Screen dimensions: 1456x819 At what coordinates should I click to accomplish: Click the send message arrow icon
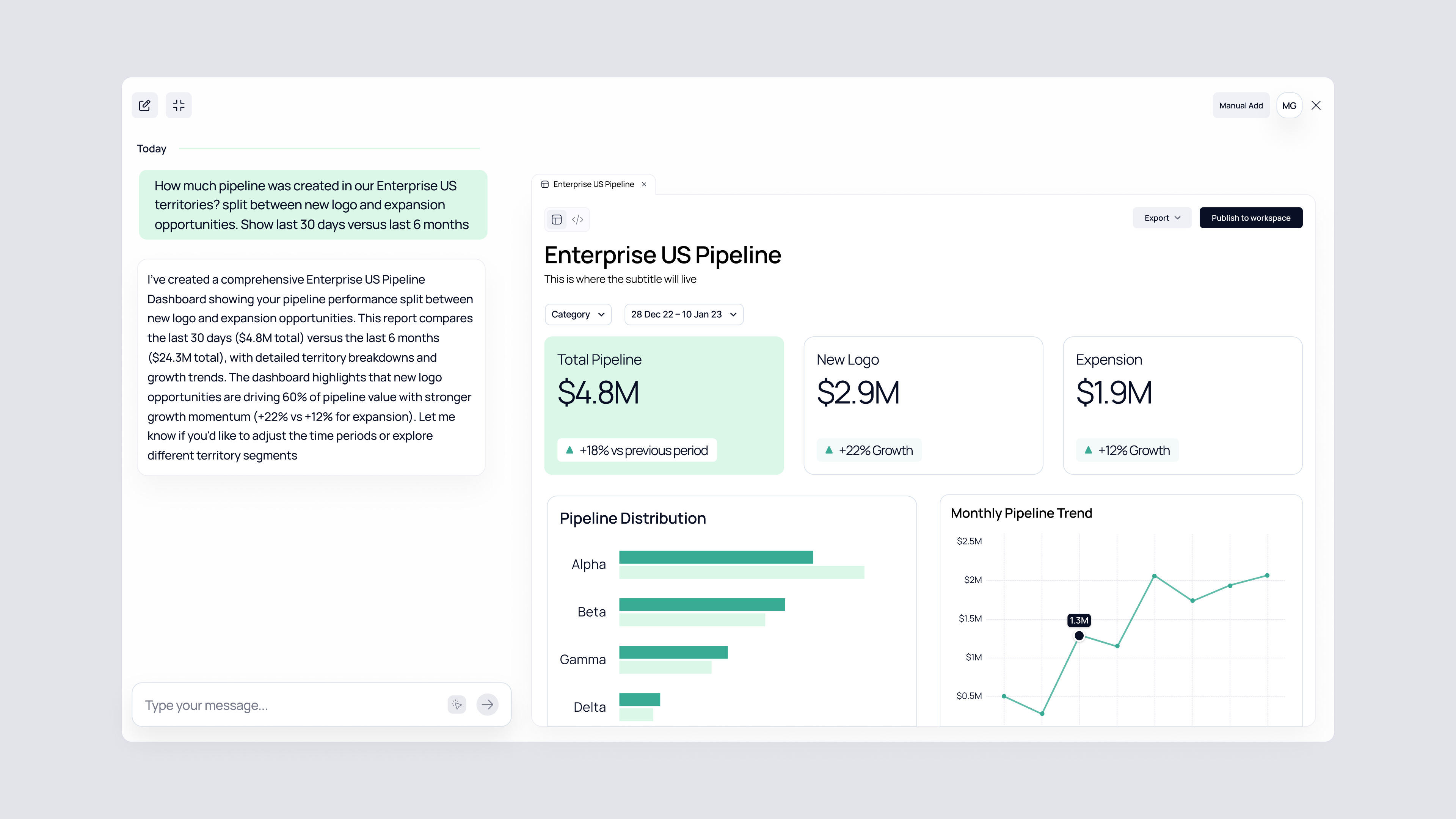click(x=487, y=704)
